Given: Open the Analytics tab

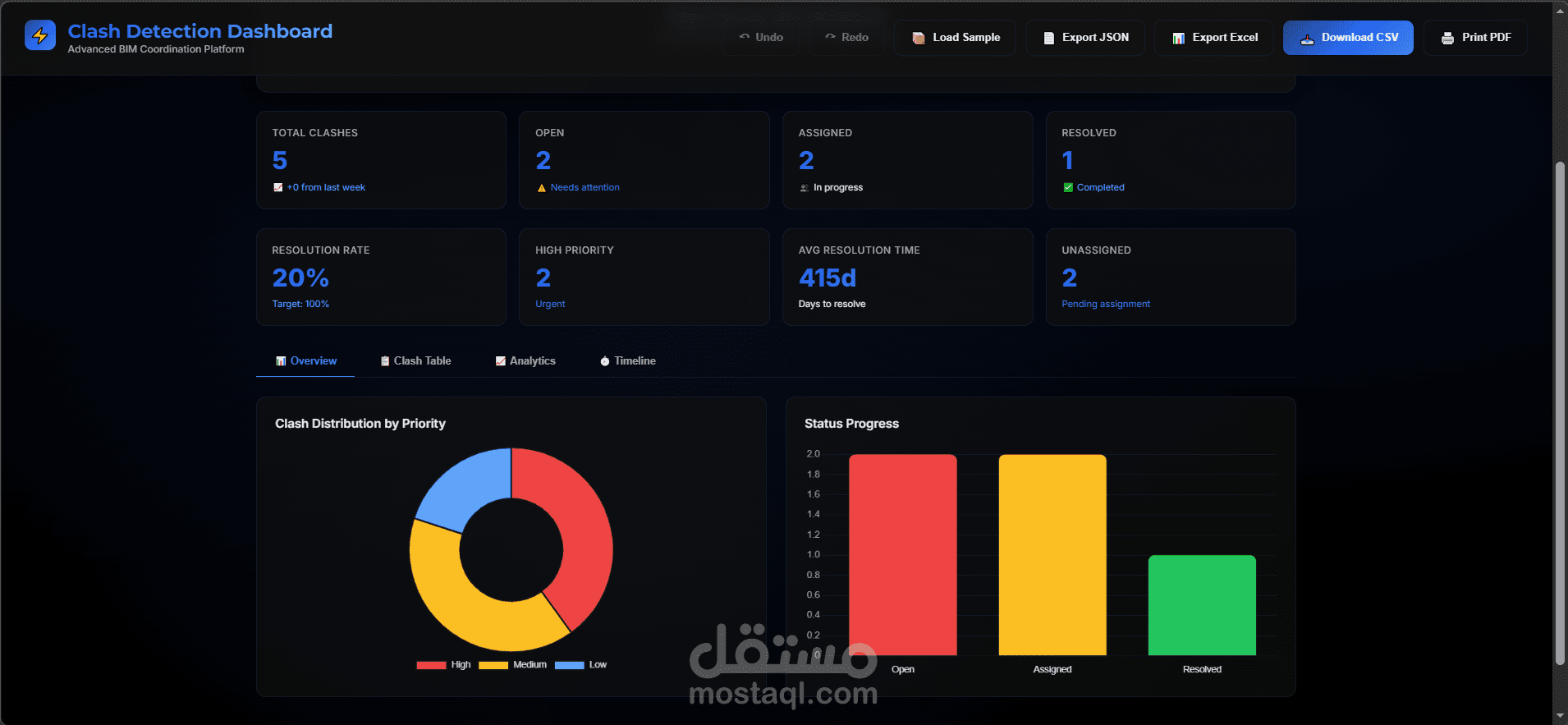Looking at the screenshot, I should point(525,361).
